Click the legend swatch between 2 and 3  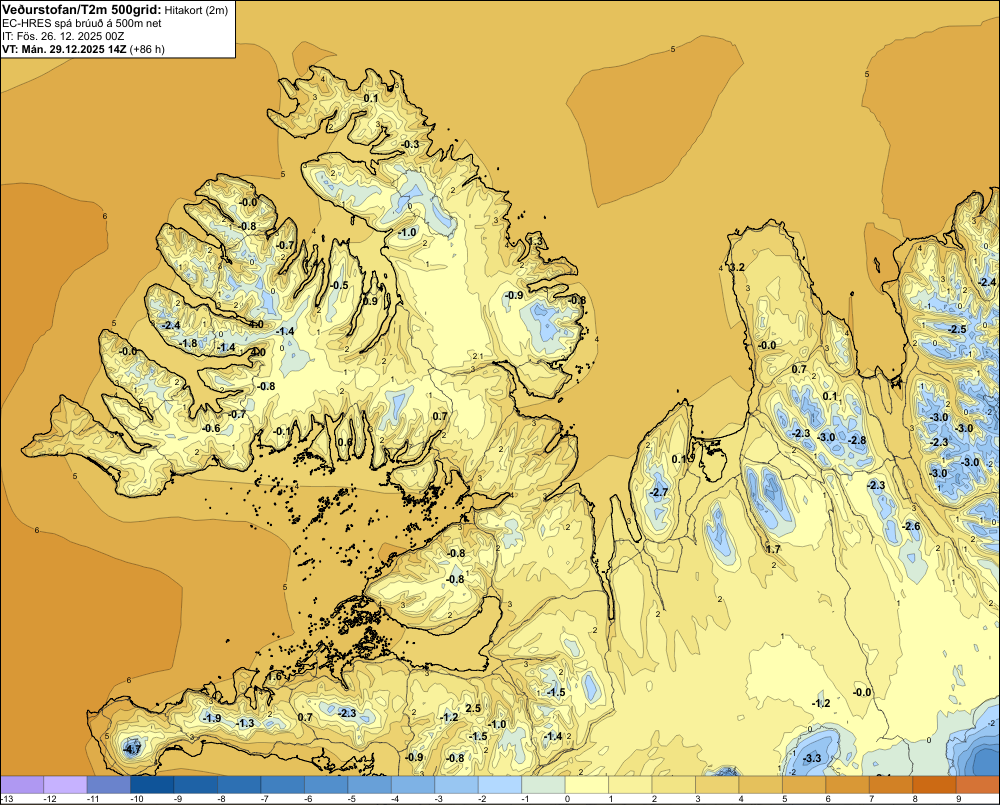(x=673, y=785)
